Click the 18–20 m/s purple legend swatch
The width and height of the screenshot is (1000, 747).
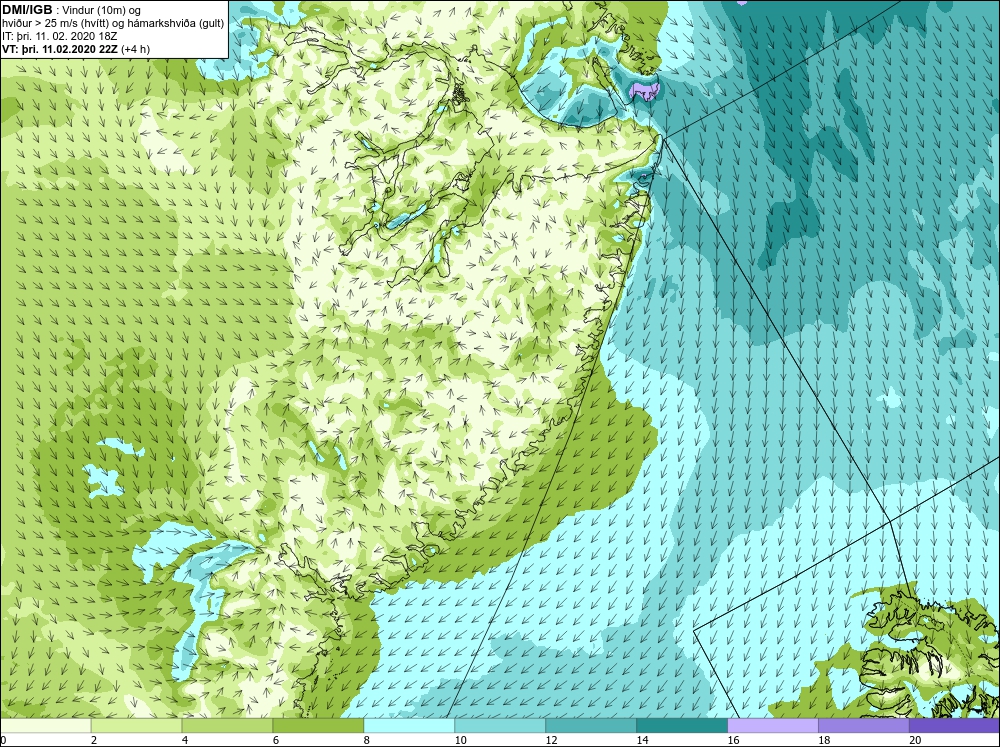(x=864, y=726)
